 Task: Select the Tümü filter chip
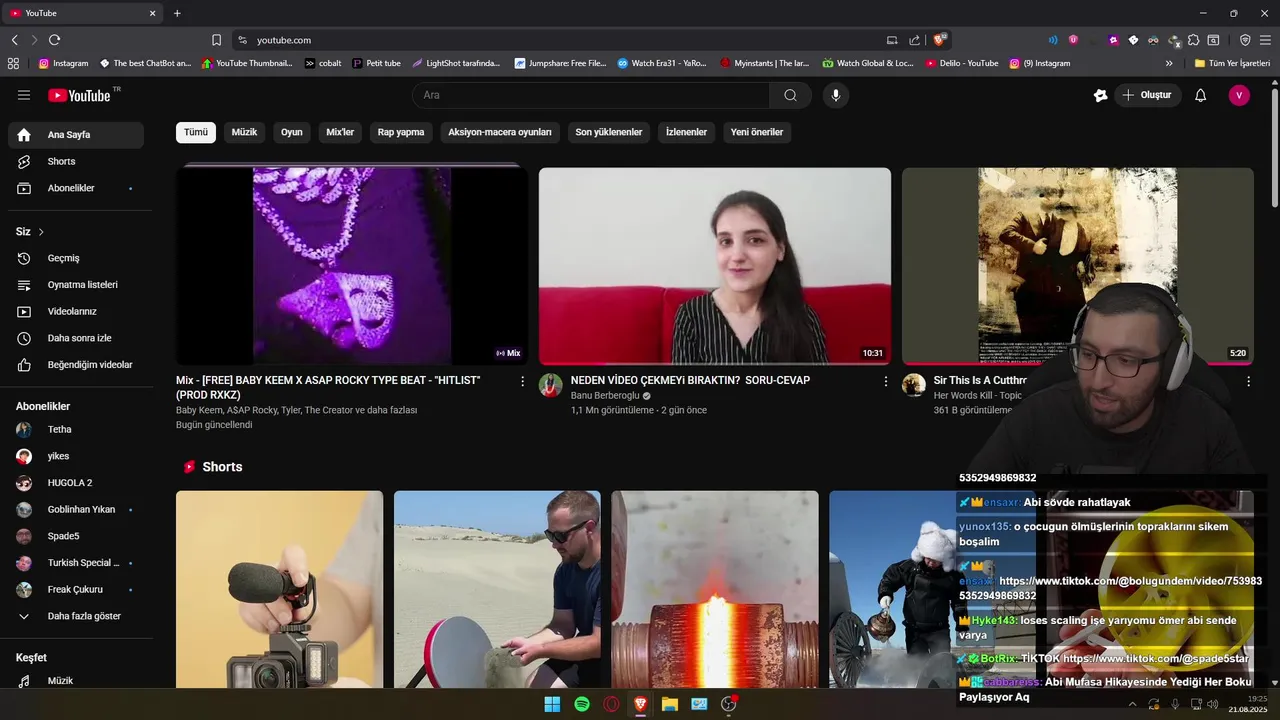[x=196, y=132]
